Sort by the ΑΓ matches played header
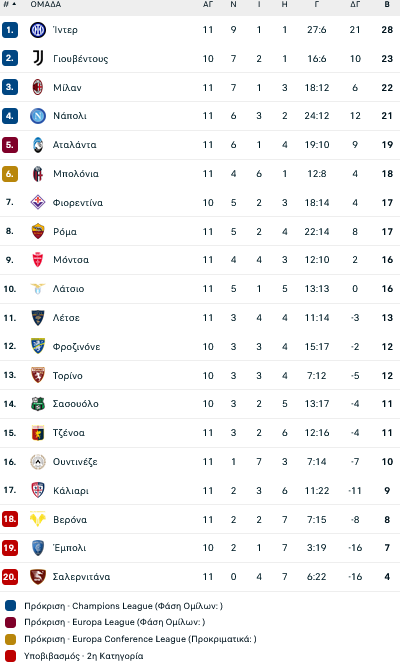400x664 pixels. click(208, 4)
